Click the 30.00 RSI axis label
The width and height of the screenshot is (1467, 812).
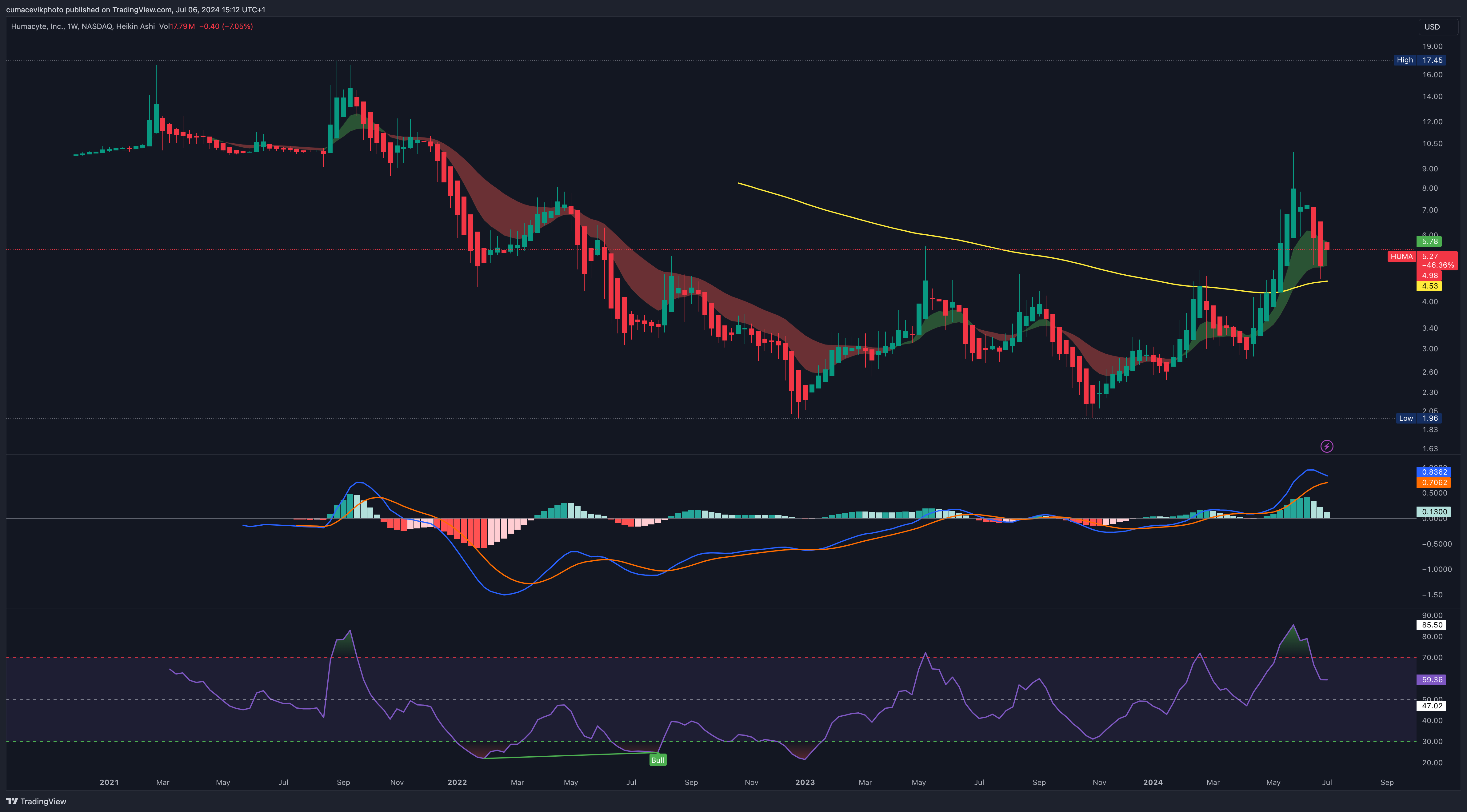[1432, 741]
